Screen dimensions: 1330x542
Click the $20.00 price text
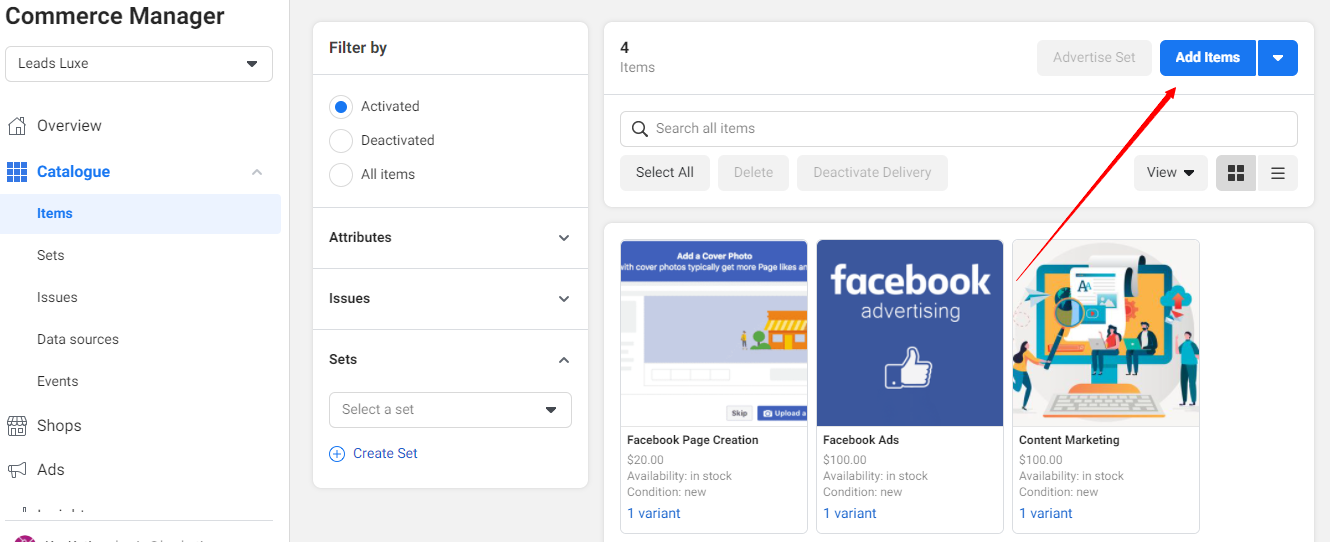tap(645, 461)
